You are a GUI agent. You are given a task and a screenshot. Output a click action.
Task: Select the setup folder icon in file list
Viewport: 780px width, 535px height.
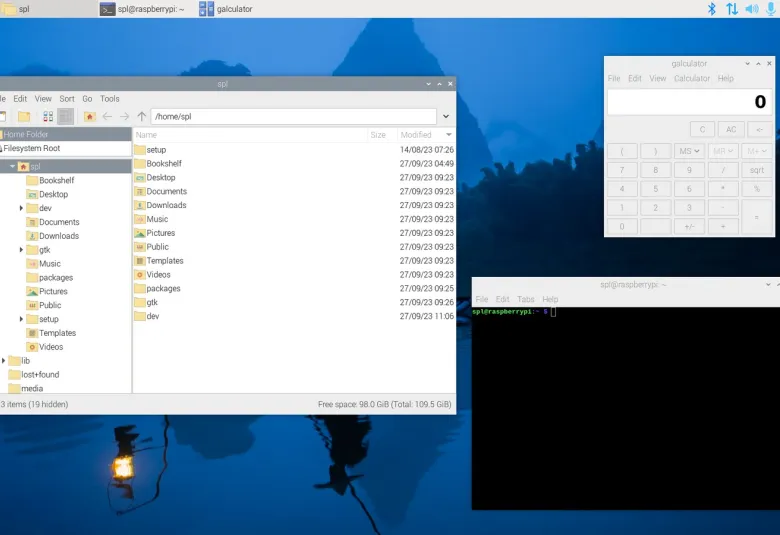click(140, 150)
